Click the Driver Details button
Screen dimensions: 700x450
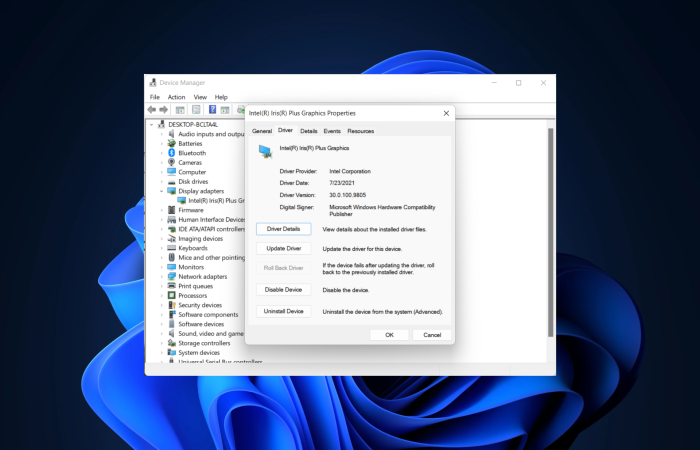point(283,229)
